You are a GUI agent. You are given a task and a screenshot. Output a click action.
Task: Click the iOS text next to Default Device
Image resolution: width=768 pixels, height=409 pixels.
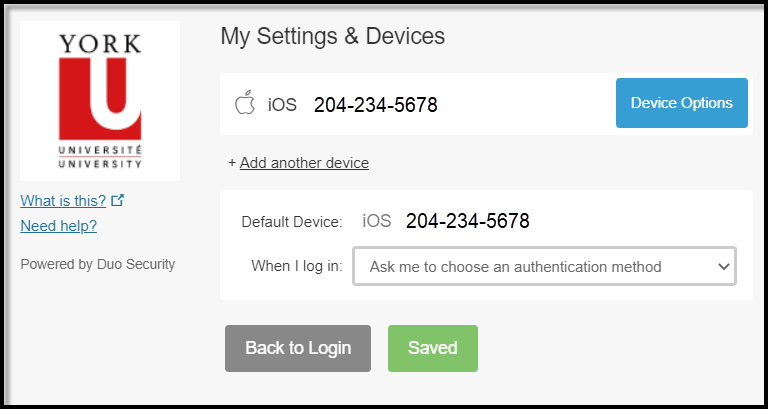coord(377,221)
